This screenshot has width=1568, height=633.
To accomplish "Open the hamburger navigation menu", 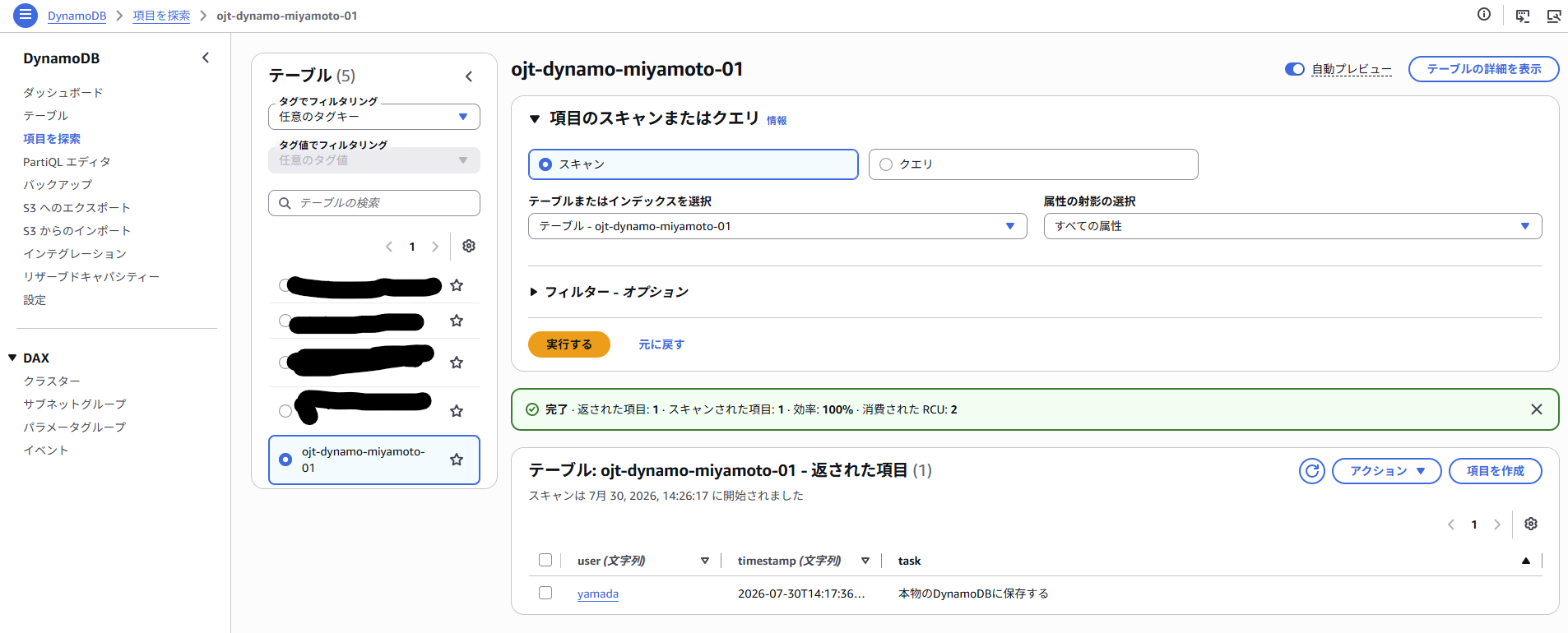I will tap(26, 15).
